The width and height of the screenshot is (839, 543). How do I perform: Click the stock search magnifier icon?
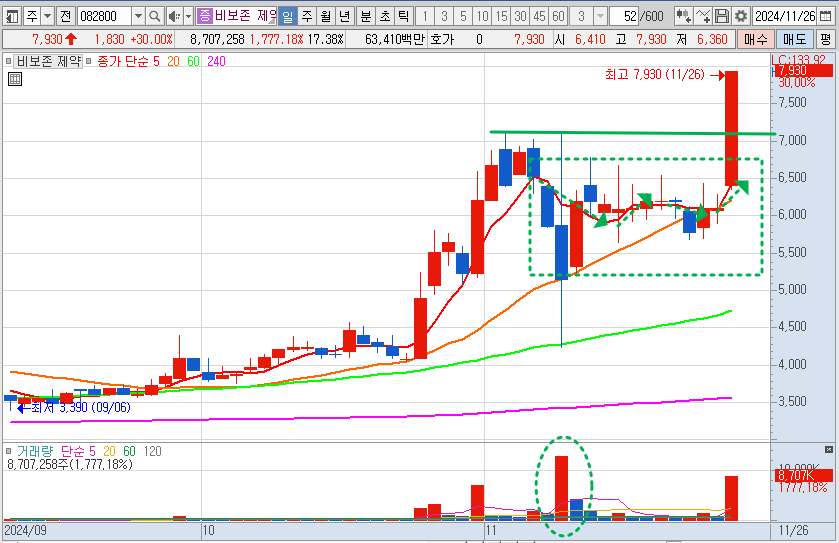click(x=154, y=17)
